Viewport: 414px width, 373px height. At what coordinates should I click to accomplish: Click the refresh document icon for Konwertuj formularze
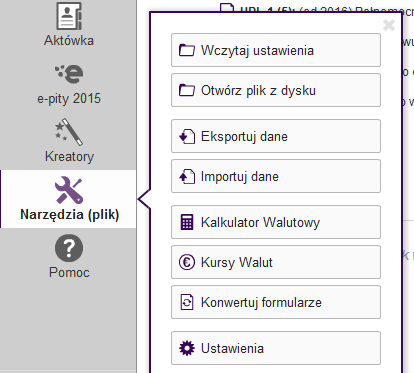pyautogui.click(x=187, y=302)
